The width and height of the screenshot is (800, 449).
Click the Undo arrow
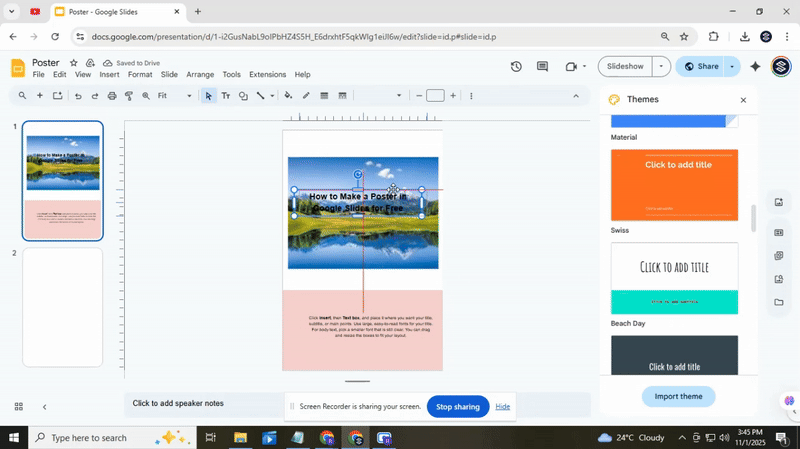tap(78, 96)
